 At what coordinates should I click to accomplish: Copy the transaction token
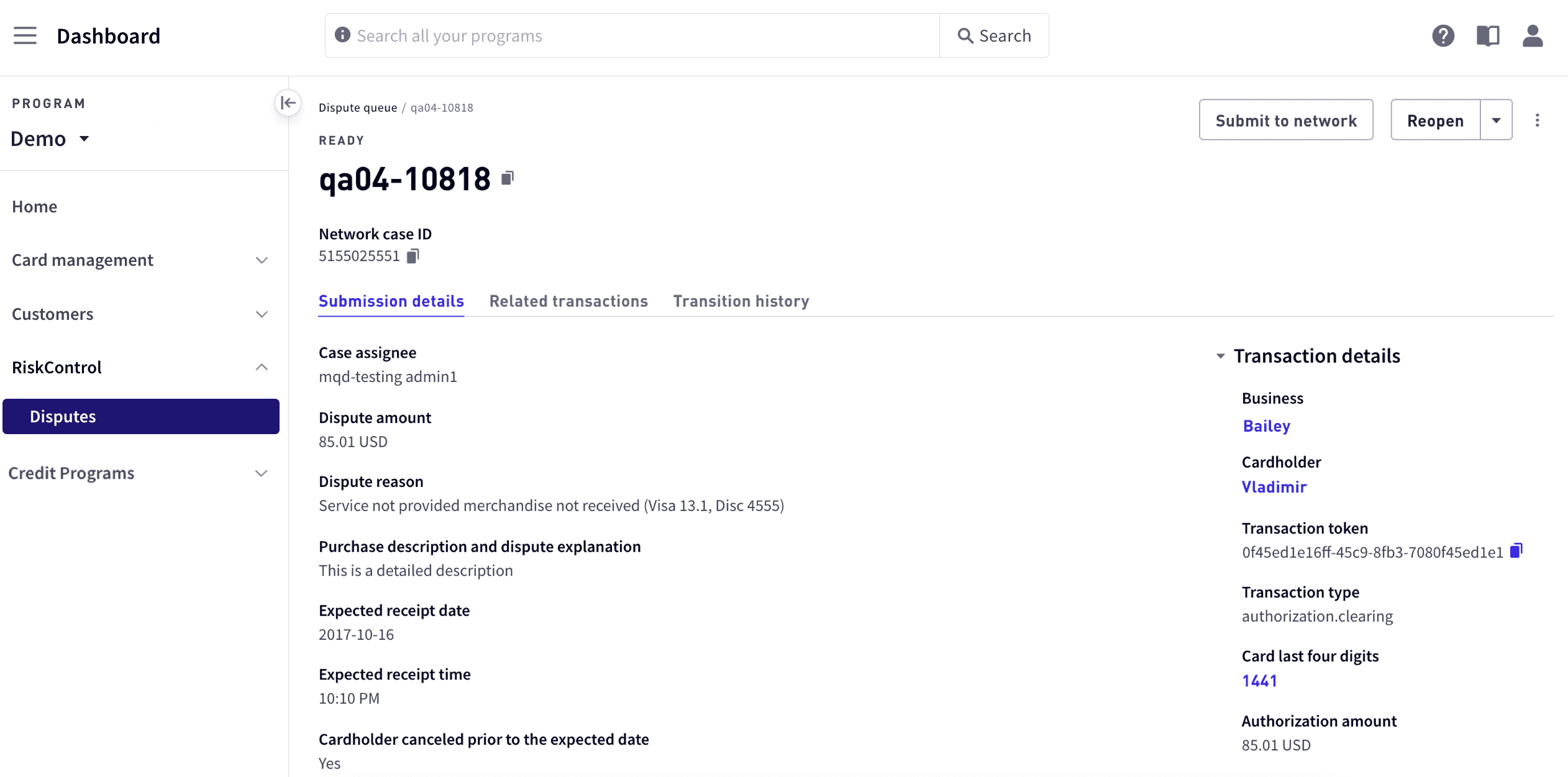pyautogui.click(x=1516, y=550)
